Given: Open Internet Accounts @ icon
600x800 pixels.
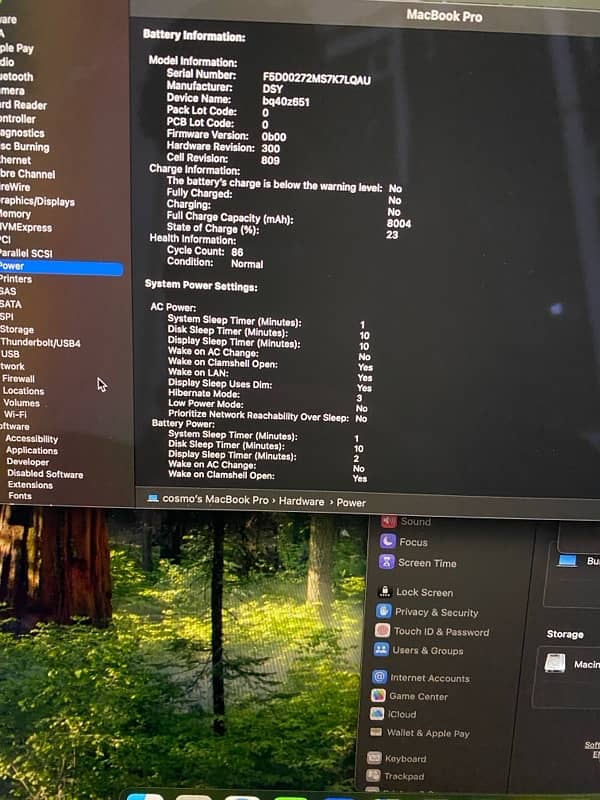Looking at the screenshot, I should [379, 677].
